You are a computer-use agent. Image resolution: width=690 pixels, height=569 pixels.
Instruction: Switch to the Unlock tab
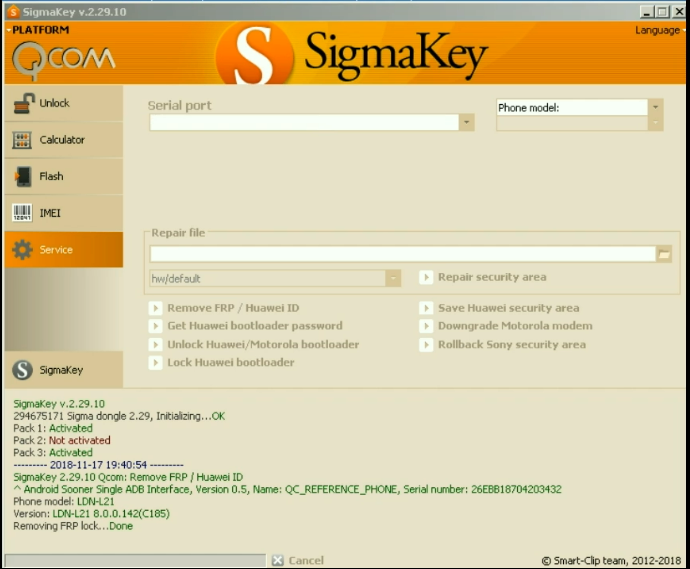64,103
